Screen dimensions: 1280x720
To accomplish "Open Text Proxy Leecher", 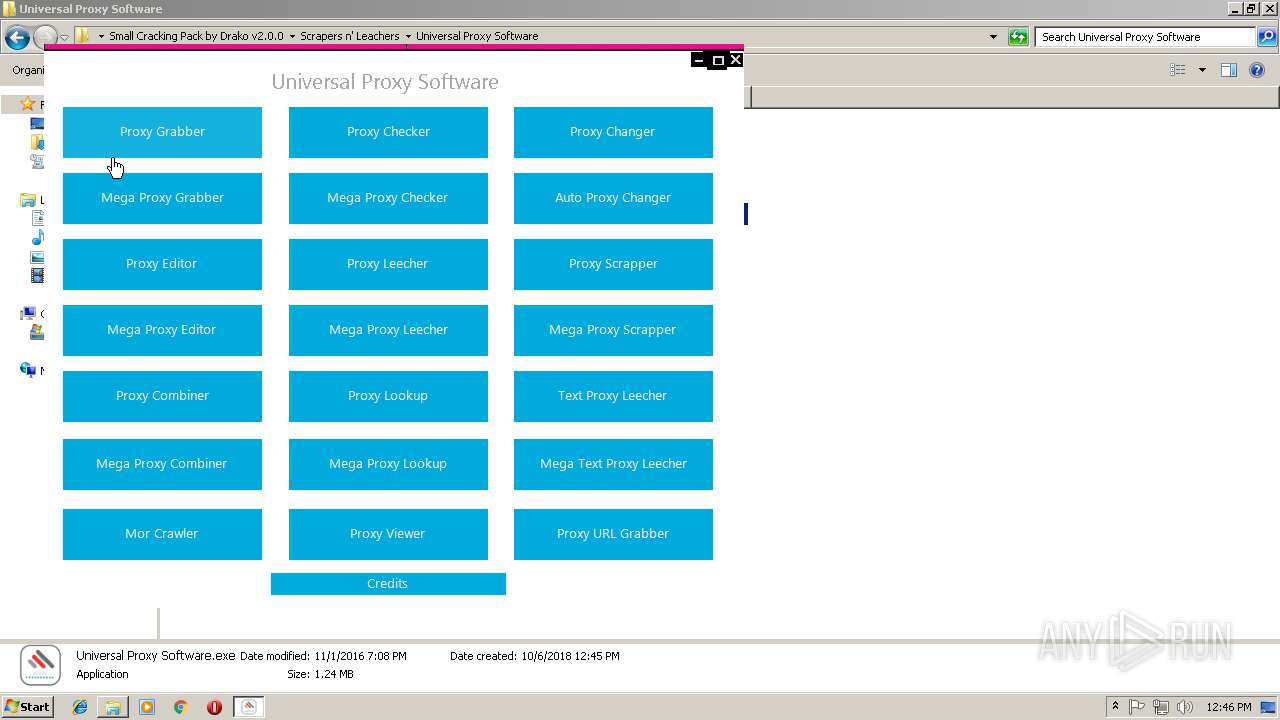I will (x=613, y=396).
